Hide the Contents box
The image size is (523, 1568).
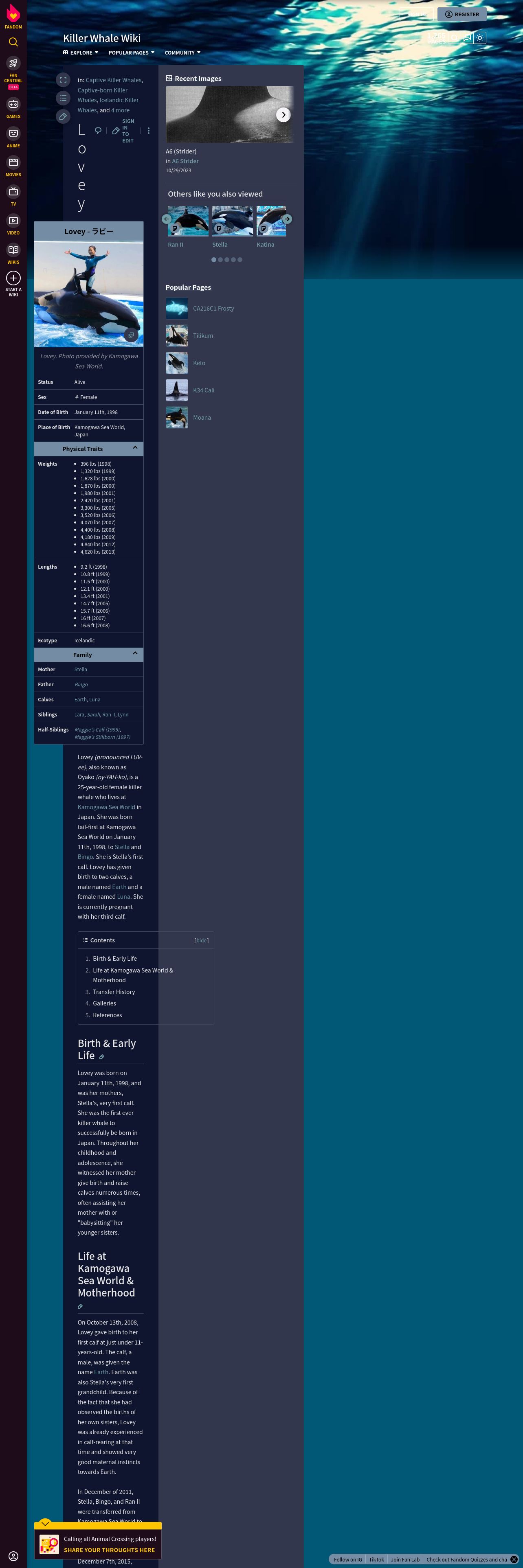pyautogui.click(x=202, y=940)
